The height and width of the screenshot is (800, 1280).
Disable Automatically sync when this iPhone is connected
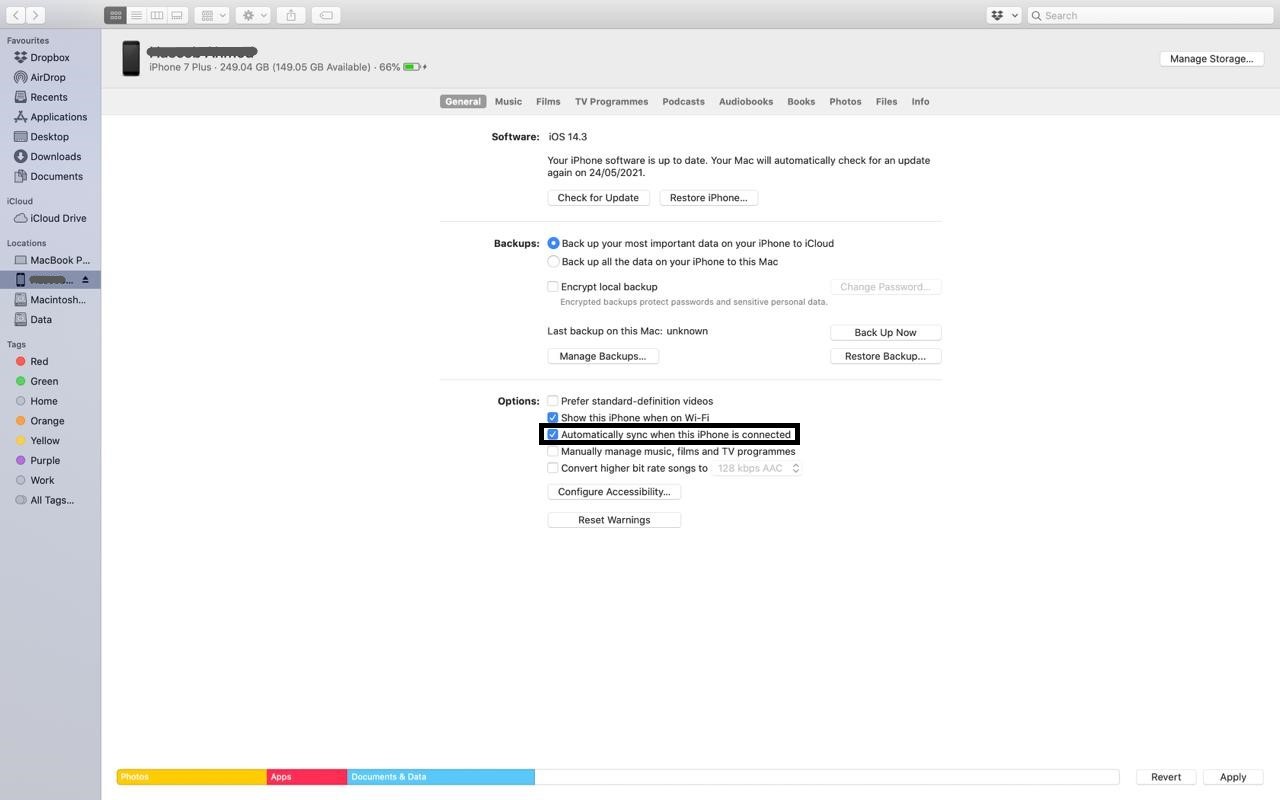pos(553,434)
